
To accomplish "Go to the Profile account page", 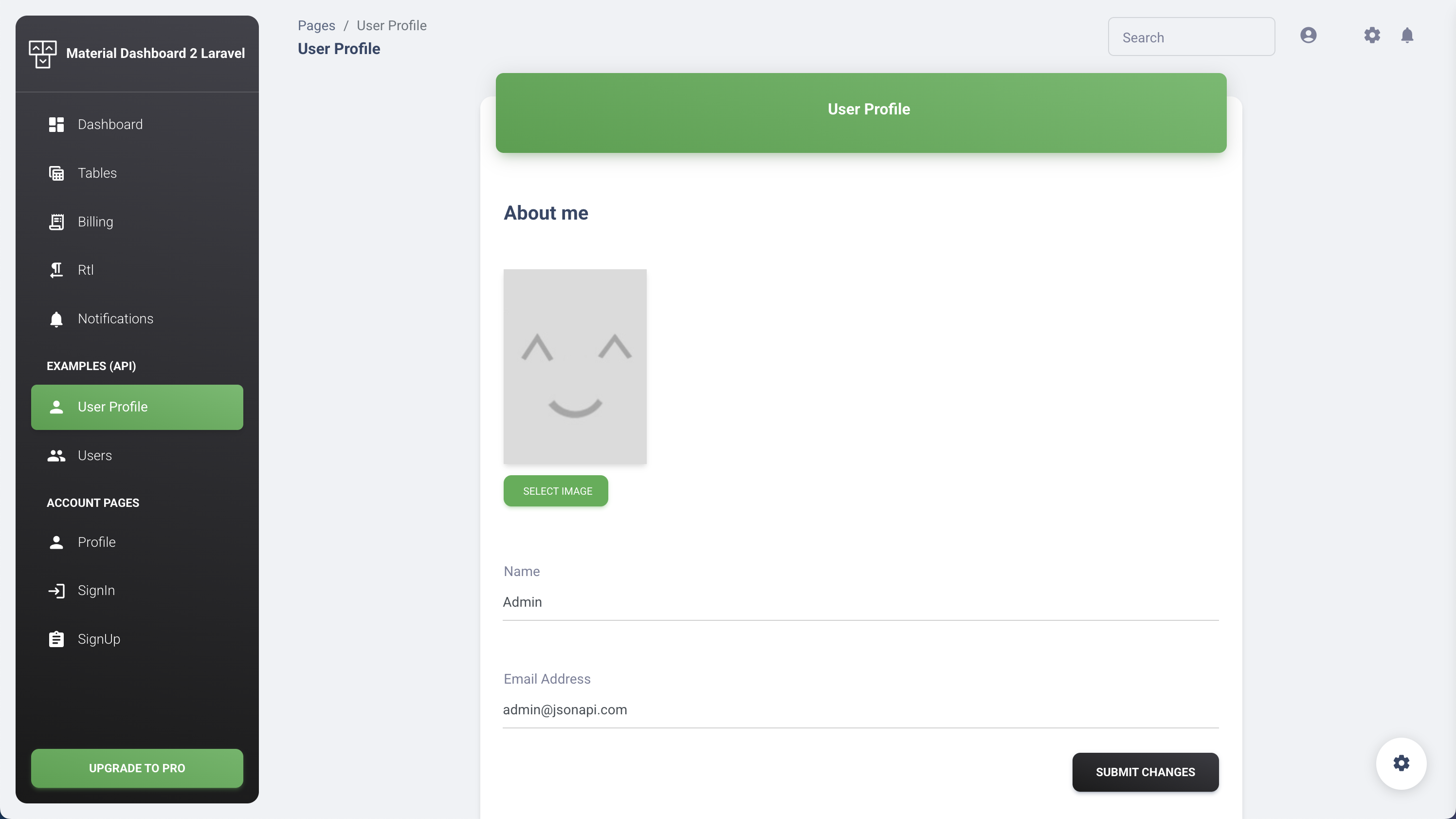I will click(x=97, y=542).
